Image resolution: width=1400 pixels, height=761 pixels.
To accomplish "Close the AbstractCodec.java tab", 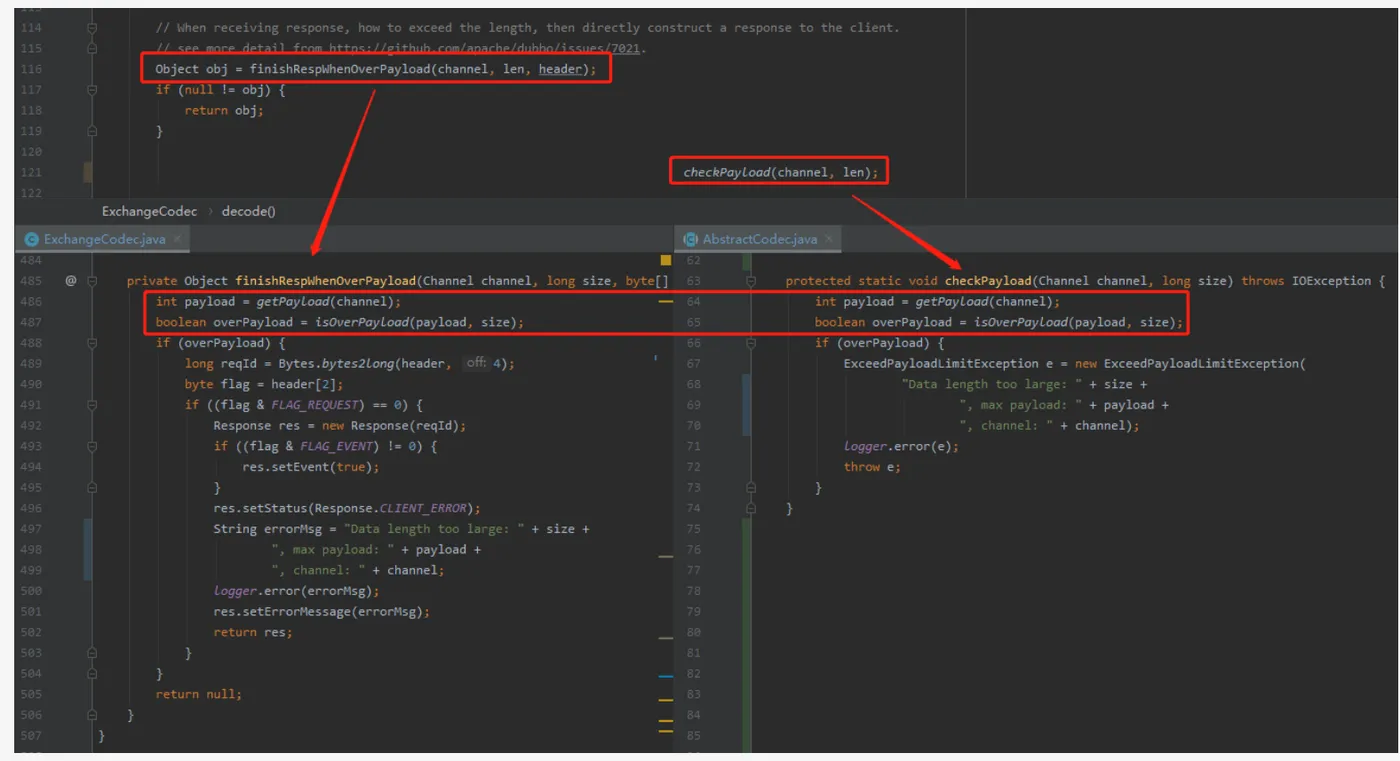I will [831, 239].
